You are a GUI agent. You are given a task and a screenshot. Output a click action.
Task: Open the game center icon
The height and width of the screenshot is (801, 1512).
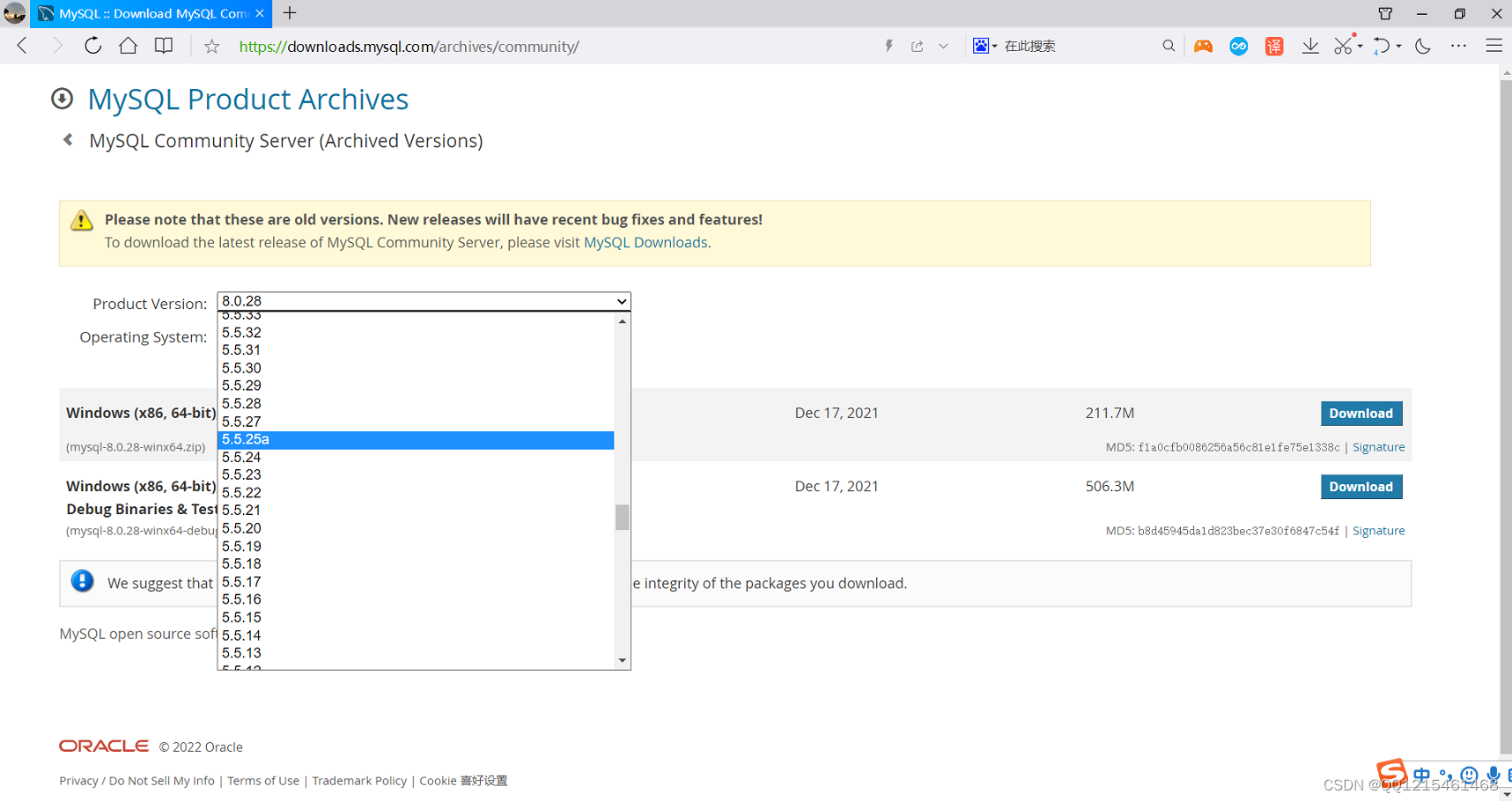click(1204, 45)
